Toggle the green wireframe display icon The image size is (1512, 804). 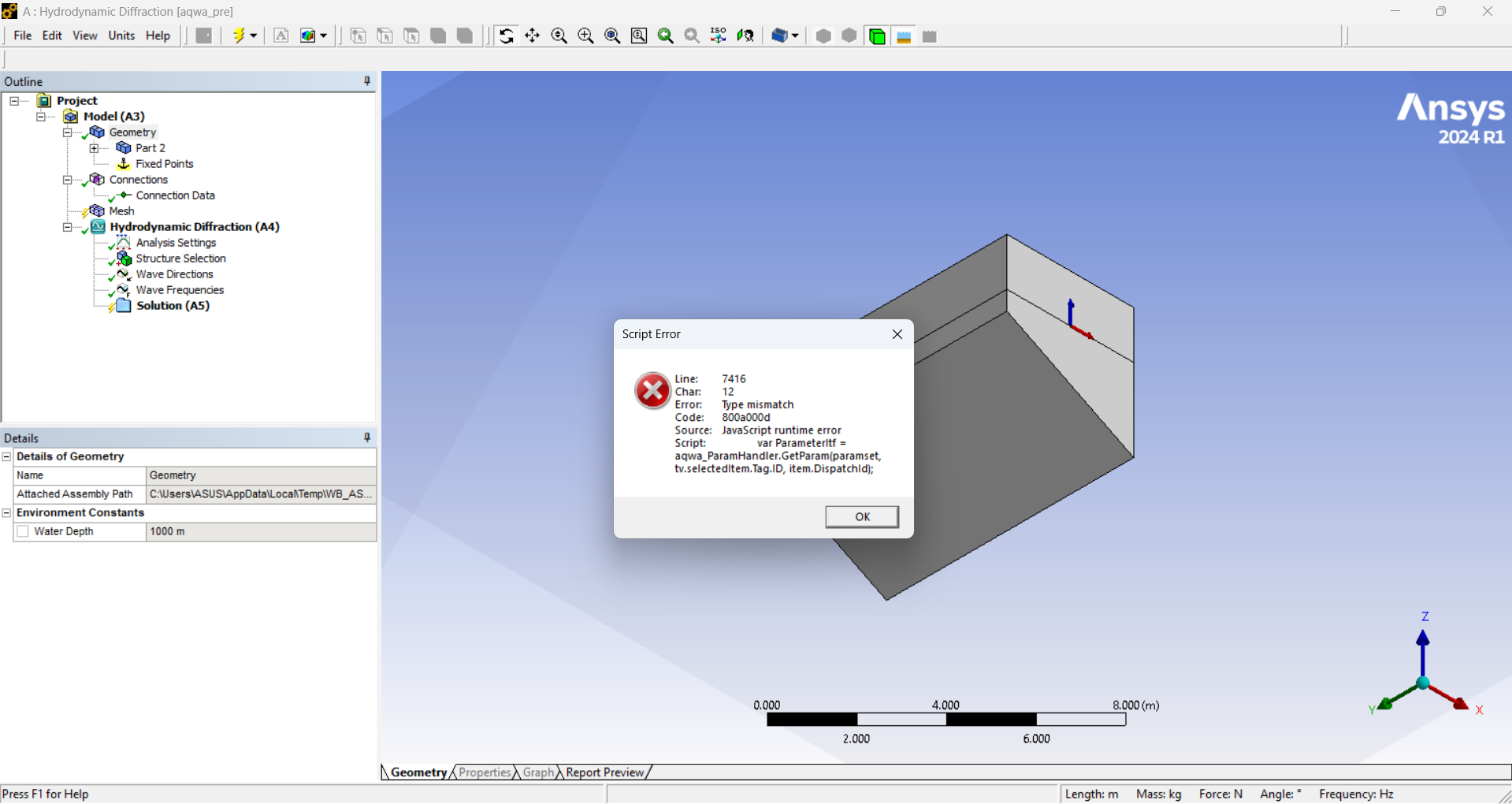pos(877,36)
